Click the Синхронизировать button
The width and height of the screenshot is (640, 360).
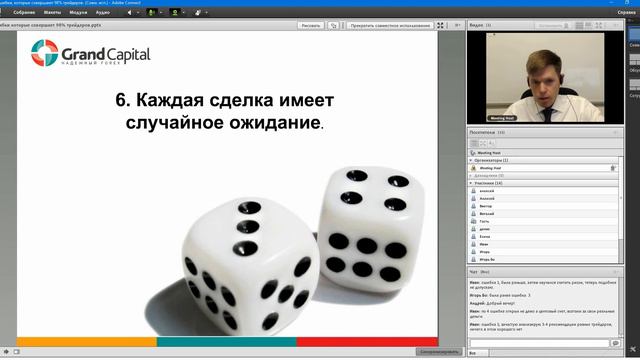pos(440,351)
